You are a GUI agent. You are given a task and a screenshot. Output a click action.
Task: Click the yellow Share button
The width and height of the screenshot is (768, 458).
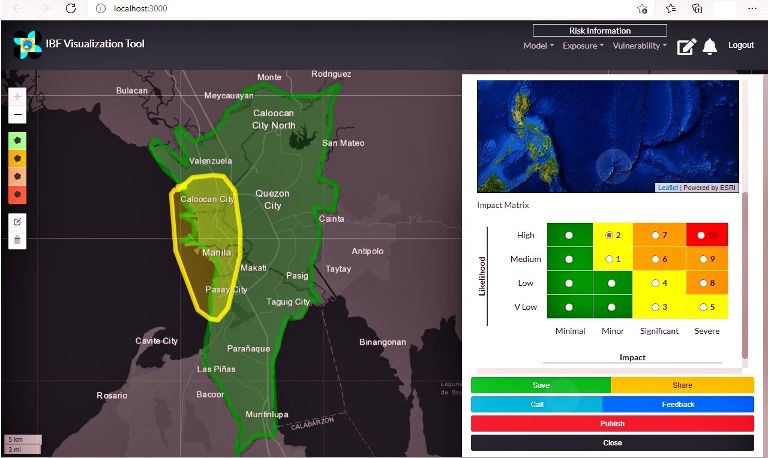tap(682, 385)
